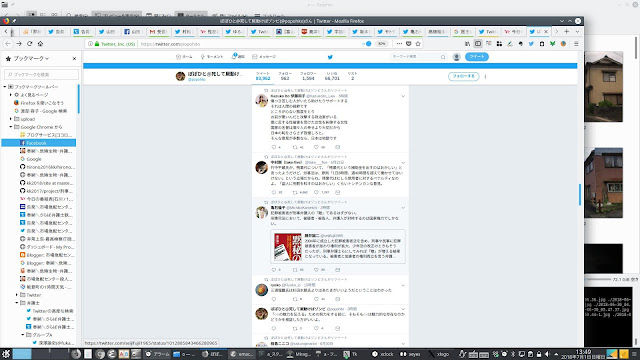Expand the よく見るページ folder
The width and height of the screenshot is (640, 360).
(x=11, y=95)
